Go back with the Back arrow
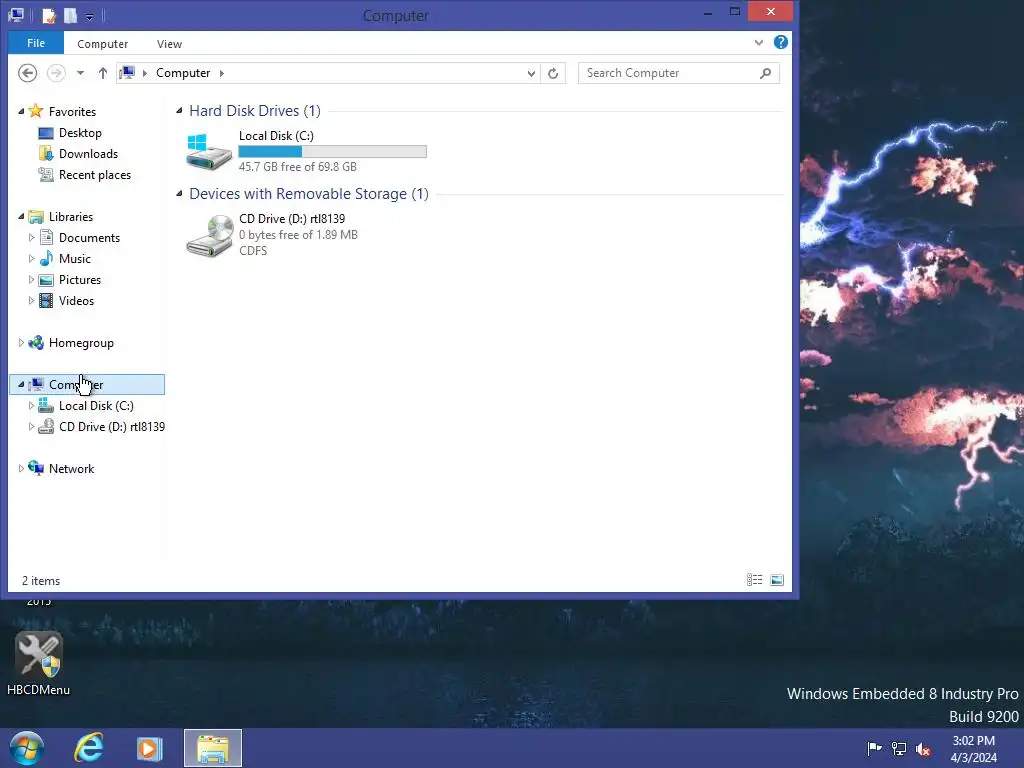Viewport: 1024px width, 768px height. pos(27,72)
